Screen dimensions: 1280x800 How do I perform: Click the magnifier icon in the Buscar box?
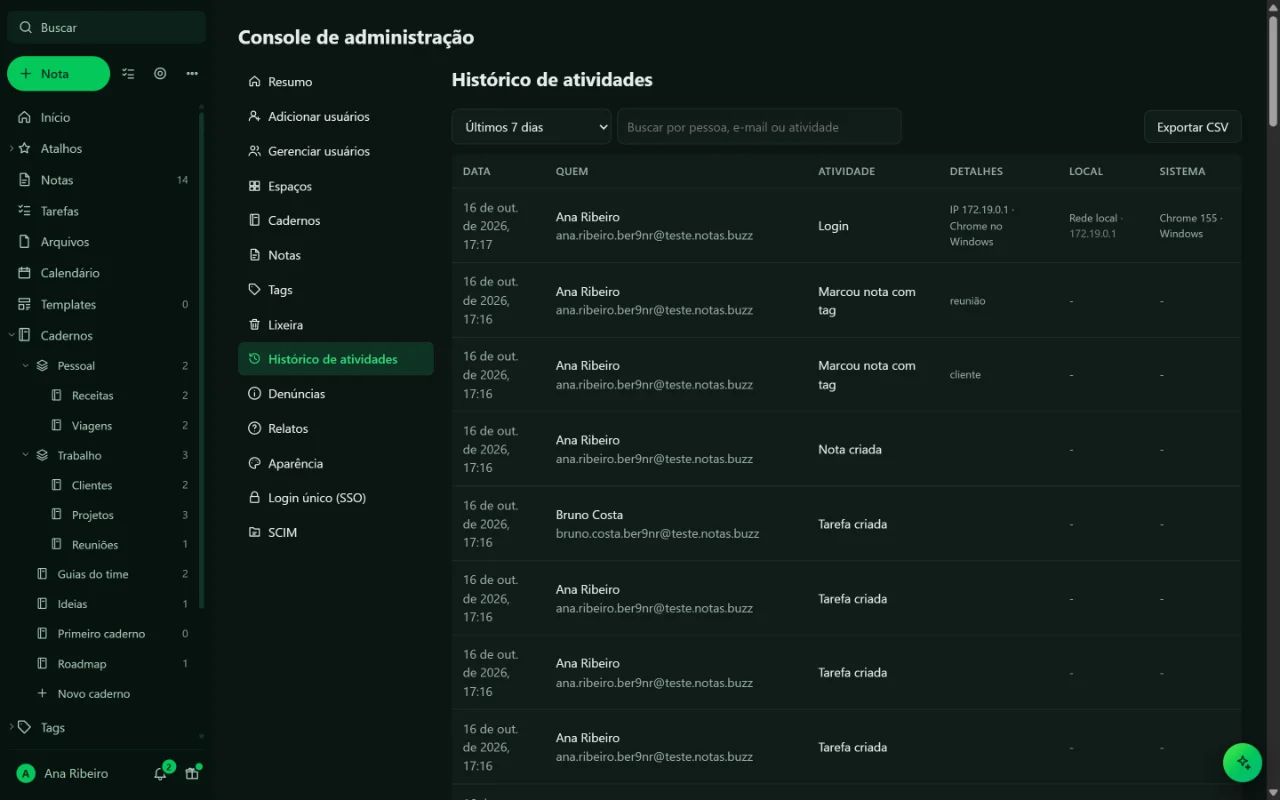coord(25,28)
